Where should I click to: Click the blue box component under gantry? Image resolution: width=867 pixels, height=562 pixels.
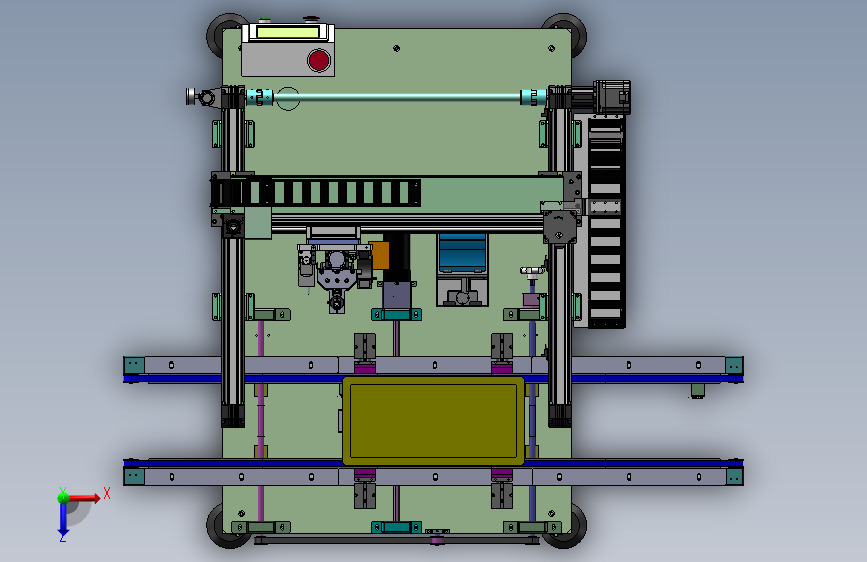pyautogui.click(x=462, y=253)
